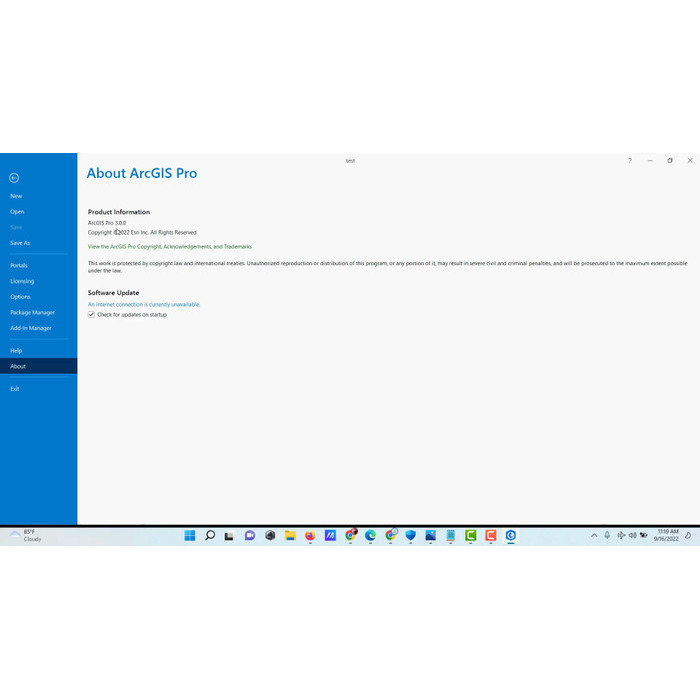Open the Chat app on taskbar
The image size is (700, 700).
pos(250,535)
